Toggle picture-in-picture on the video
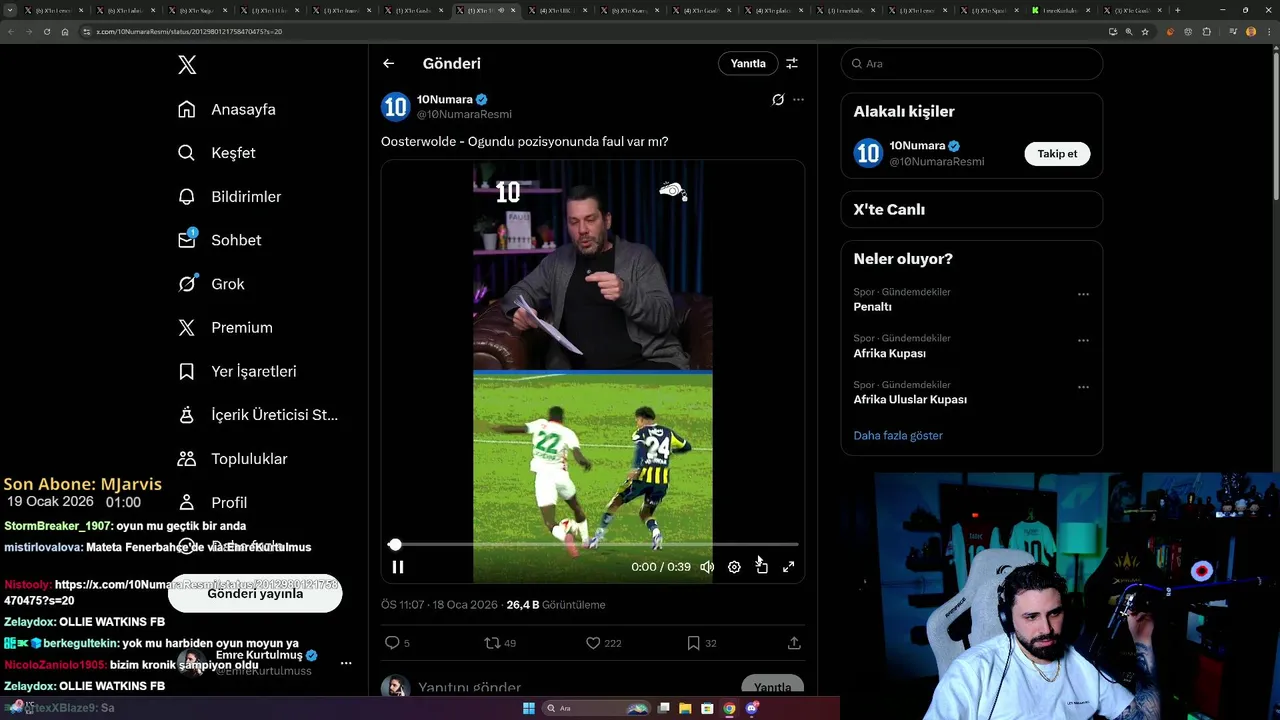 click(x=761, y=567)
